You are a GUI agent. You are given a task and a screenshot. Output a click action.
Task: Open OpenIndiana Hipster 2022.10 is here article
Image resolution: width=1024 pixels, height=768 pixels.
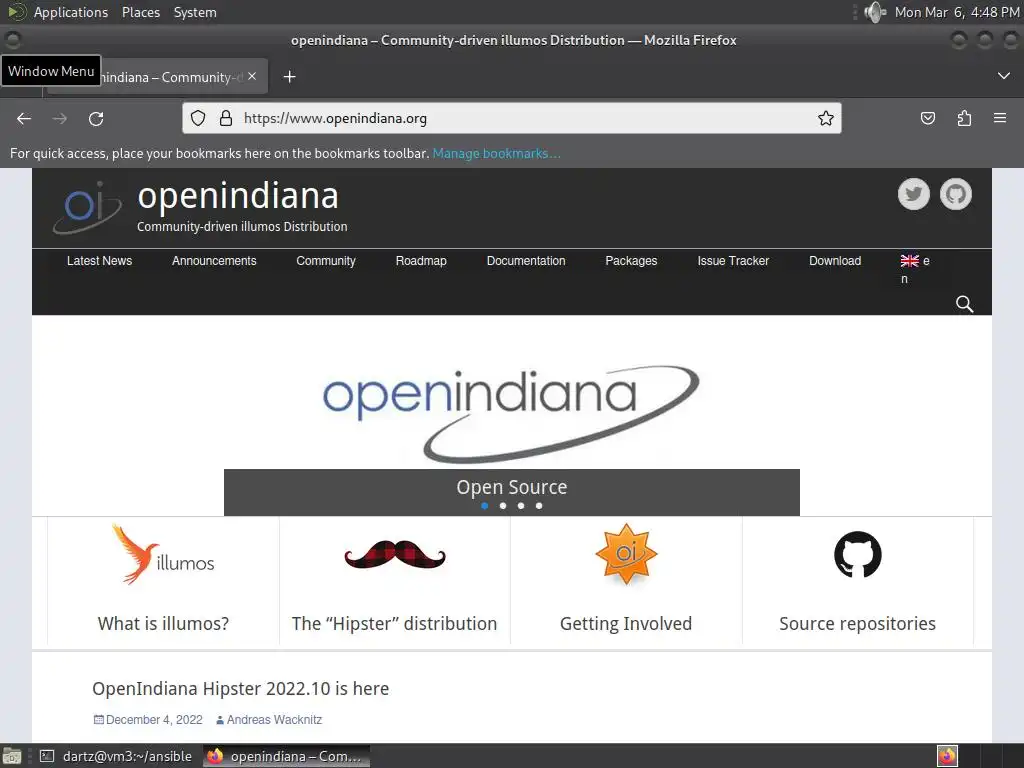point(240,688)
